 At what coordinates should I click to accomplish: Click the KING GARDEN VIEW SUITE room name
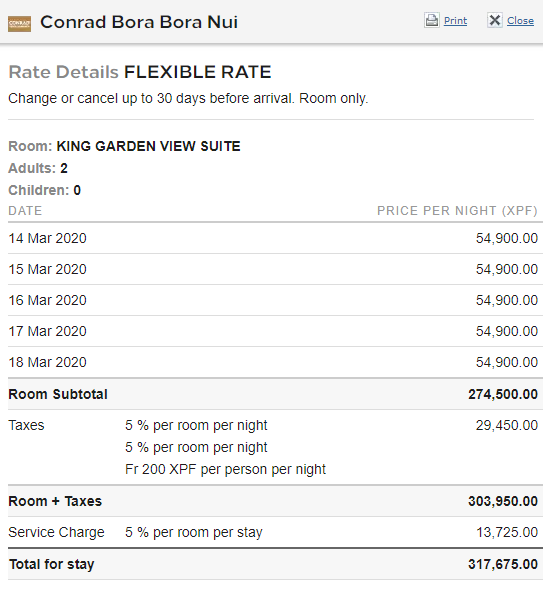click(x=149, y=146)
